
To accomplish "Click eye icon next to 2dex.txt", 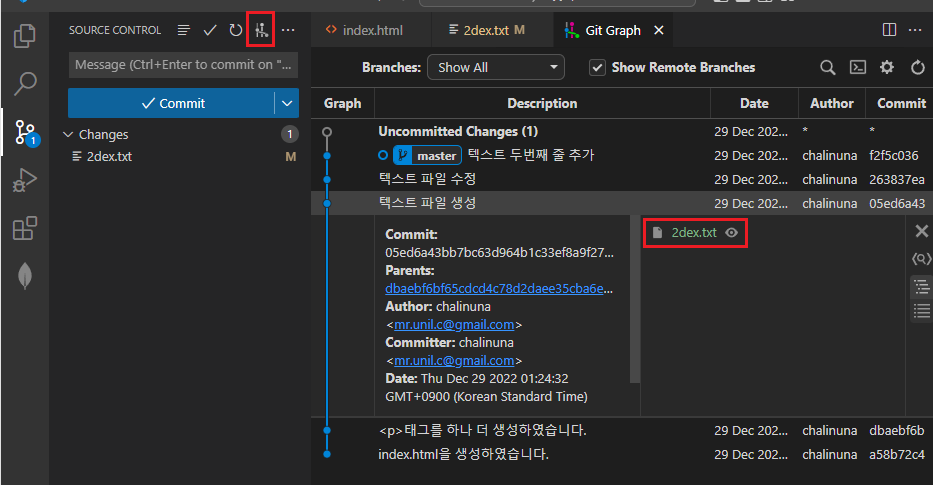I will 731,233.
